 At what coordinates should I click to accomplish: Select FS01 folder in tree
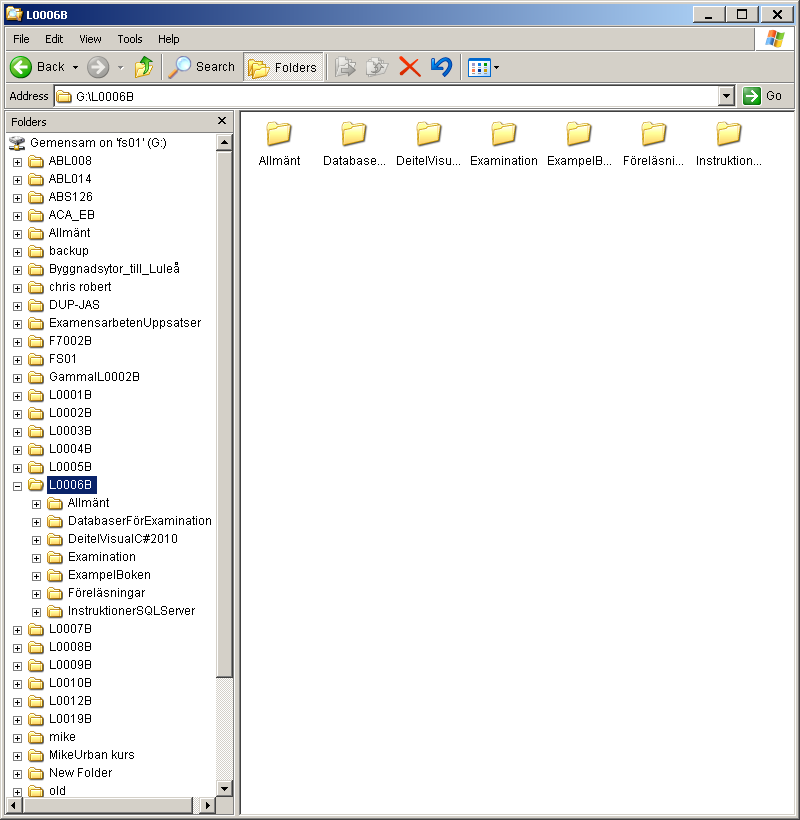click(63, 359)
